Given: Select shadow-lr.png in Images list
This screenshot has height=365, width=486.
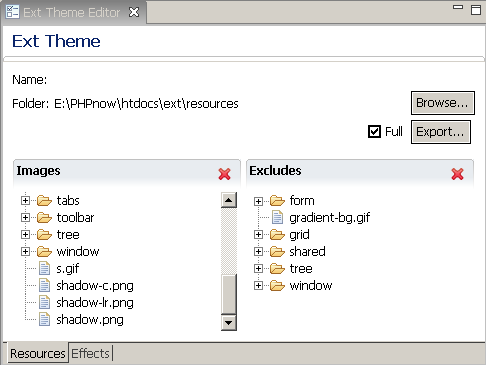Looking at the screenshot, I should 95,303.
